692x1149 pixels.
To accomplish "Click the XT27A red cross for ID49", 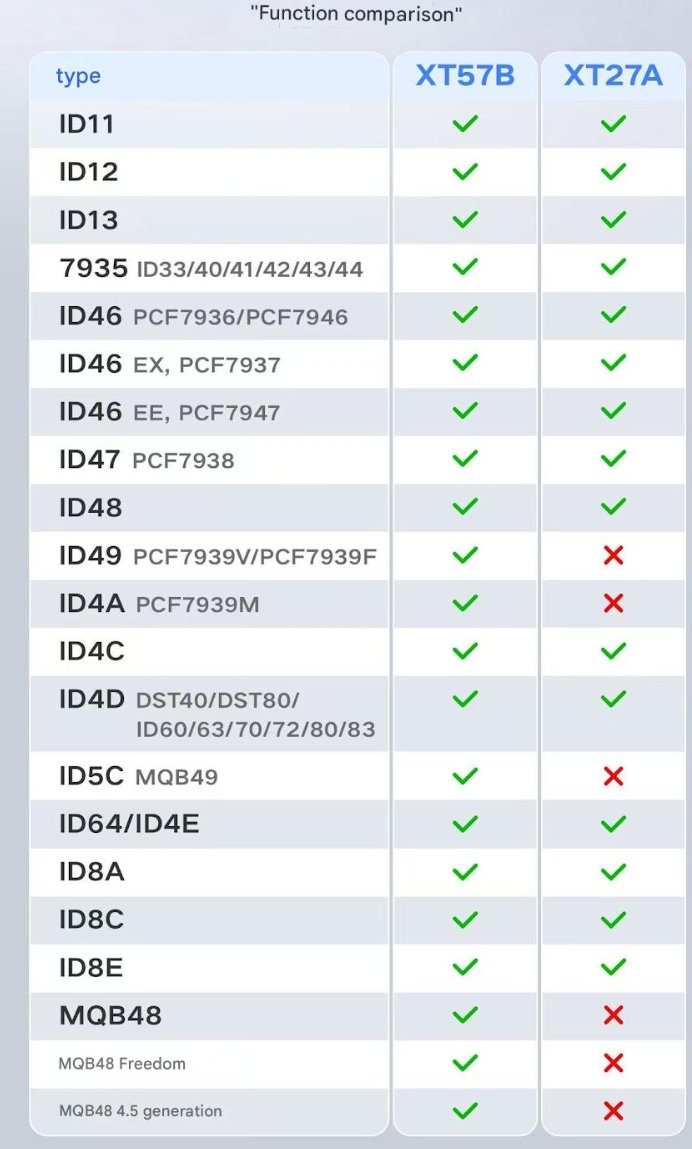I will (x=613, y=555).
